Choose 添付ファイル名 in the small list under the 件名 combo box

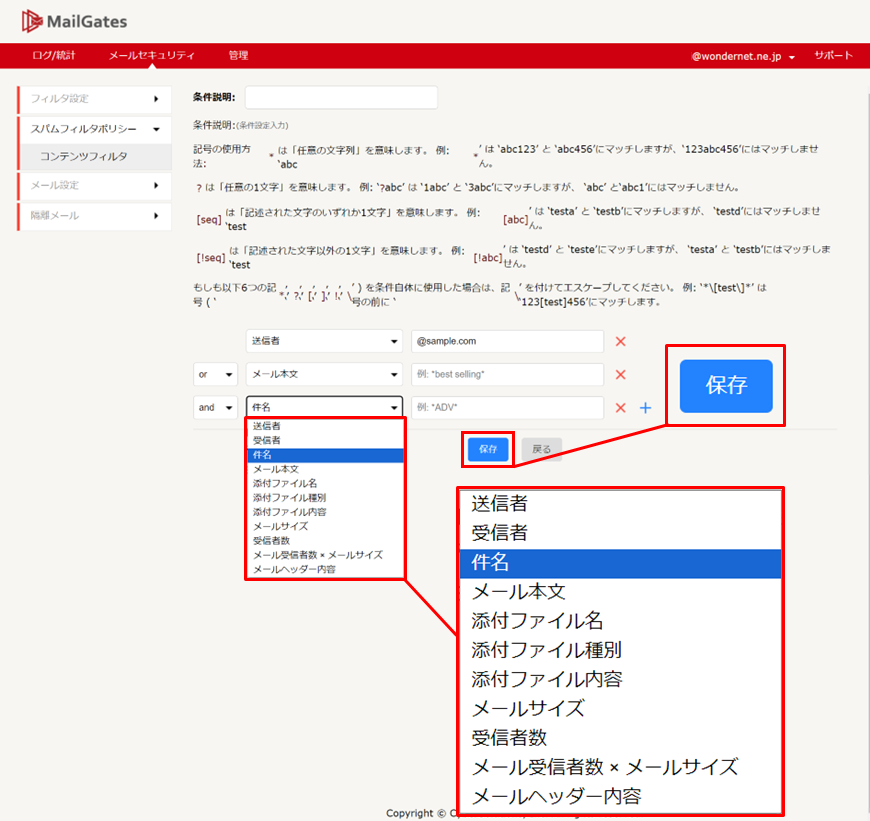(325, 484)
